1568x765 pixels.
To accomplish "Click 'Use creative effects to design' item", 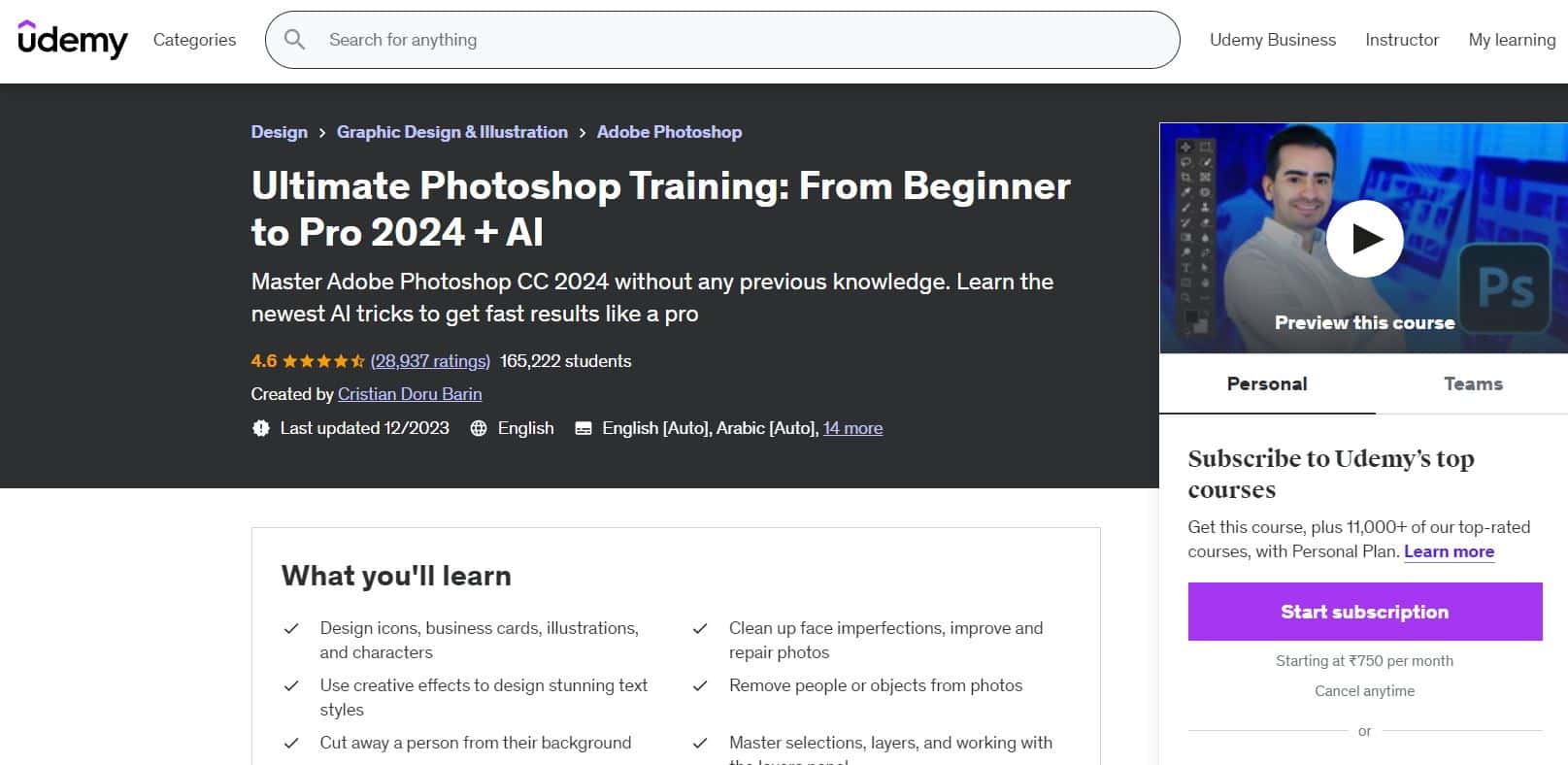I will coord(484,697).
